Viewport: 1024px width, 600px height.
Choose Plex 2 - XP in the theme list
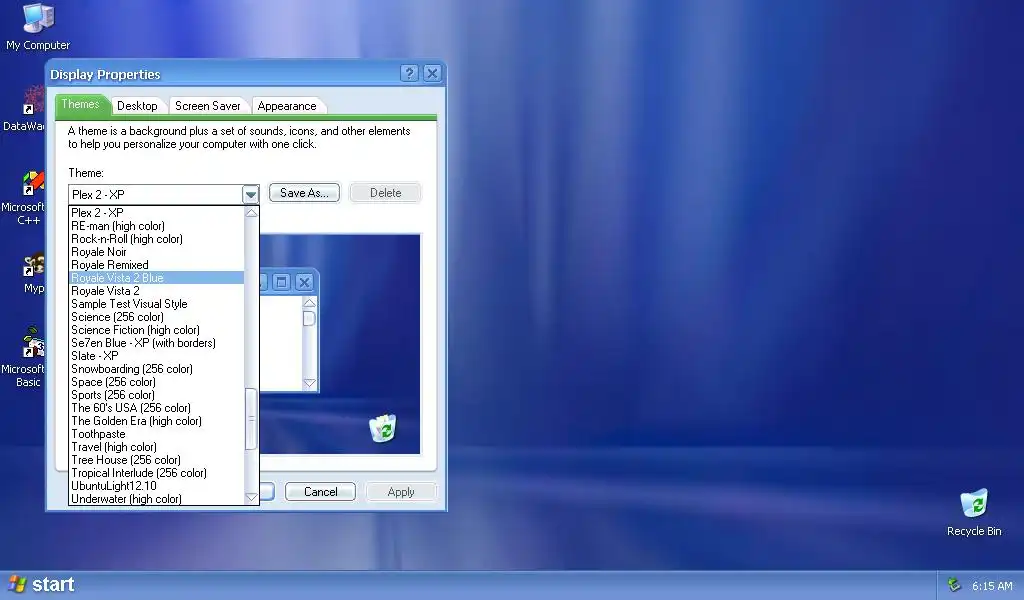click(x=157, y=213)
